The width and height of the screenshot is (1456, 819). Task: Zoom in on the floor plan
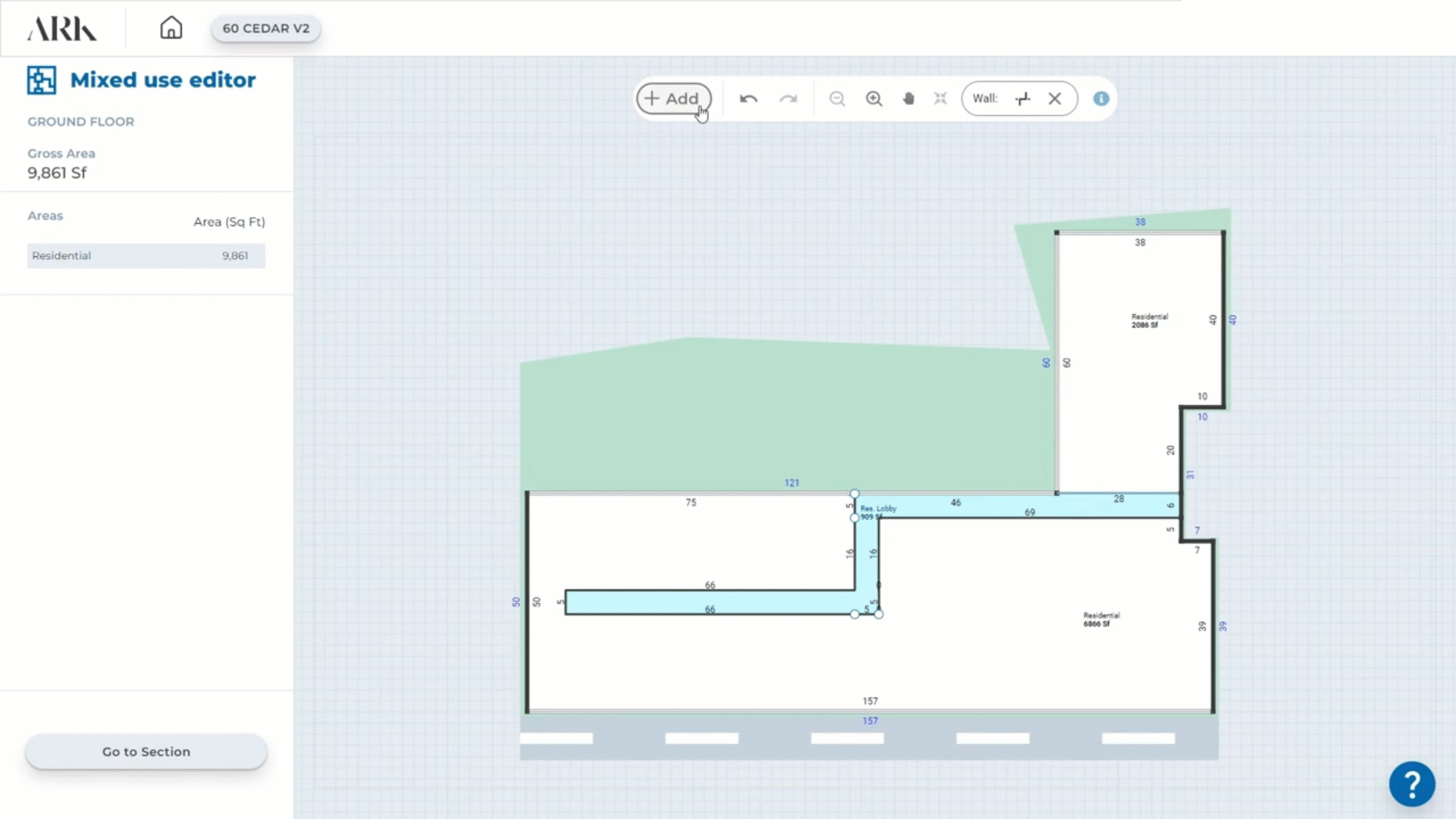874,99
